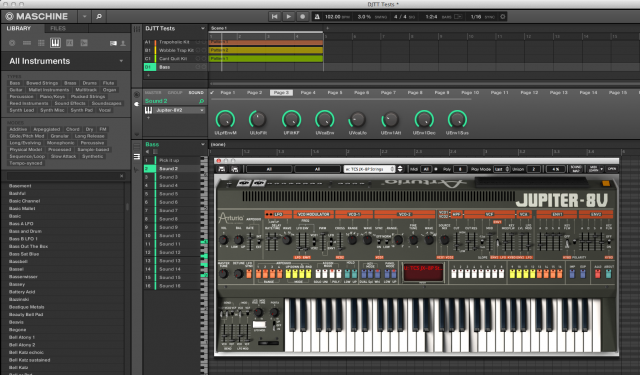Click the channel properties icon in control area
The image size is (640, 375).
point(137,95)
